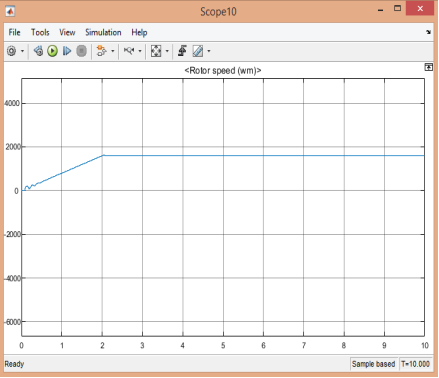Click the x-axis label 10
This screenshot has height=378, width=439.
(x=425, y=346)
